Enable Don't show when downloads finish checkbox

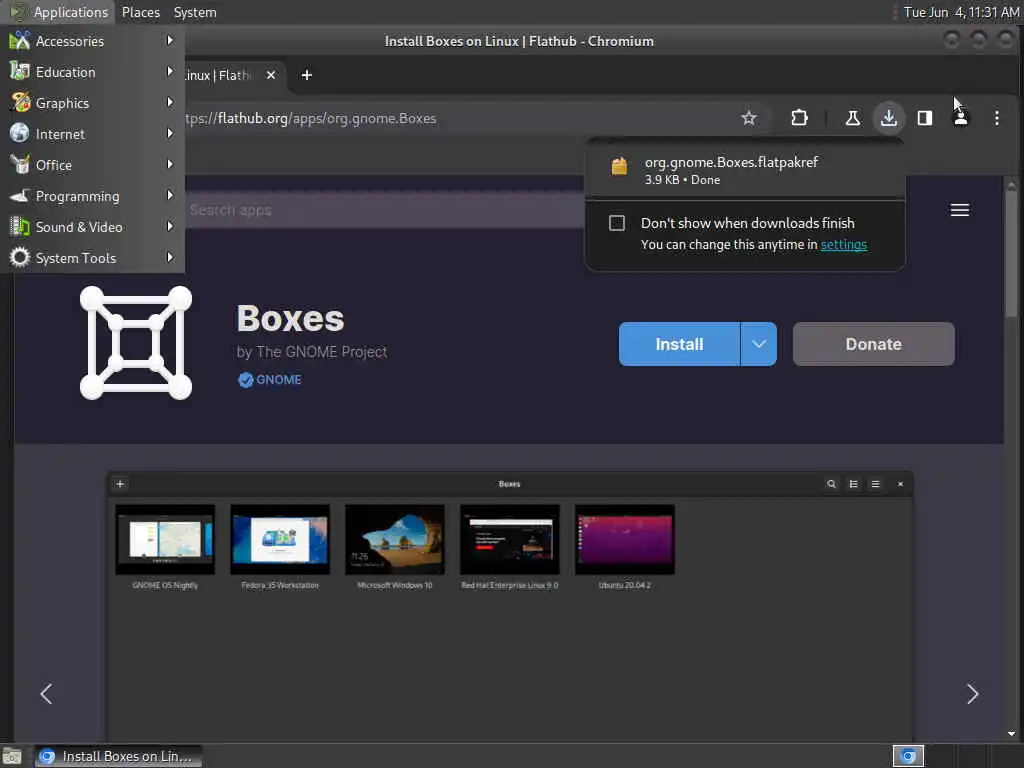(616, 223)
